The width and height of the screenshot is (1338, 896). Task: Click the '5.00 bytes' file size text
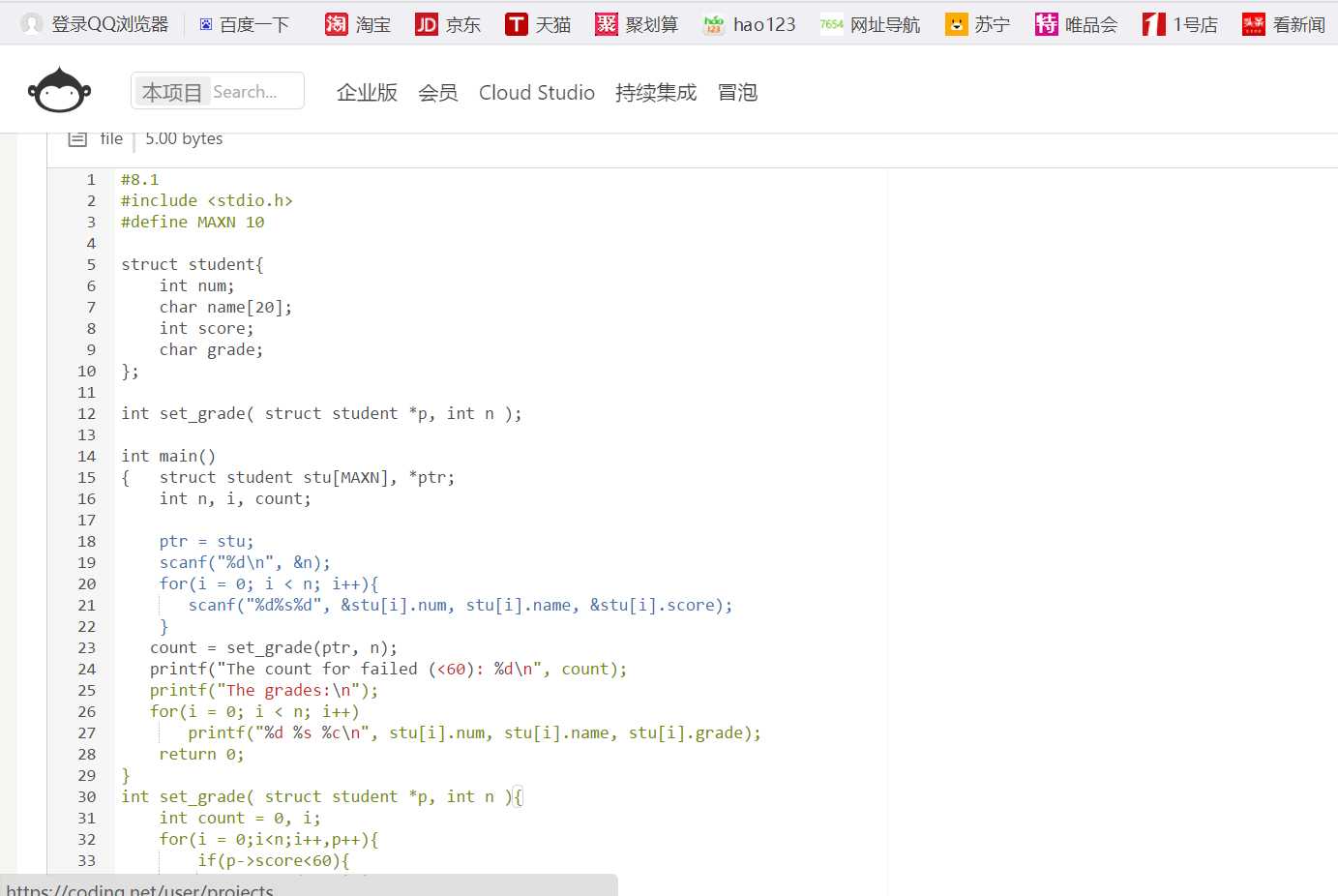point(184,138)
